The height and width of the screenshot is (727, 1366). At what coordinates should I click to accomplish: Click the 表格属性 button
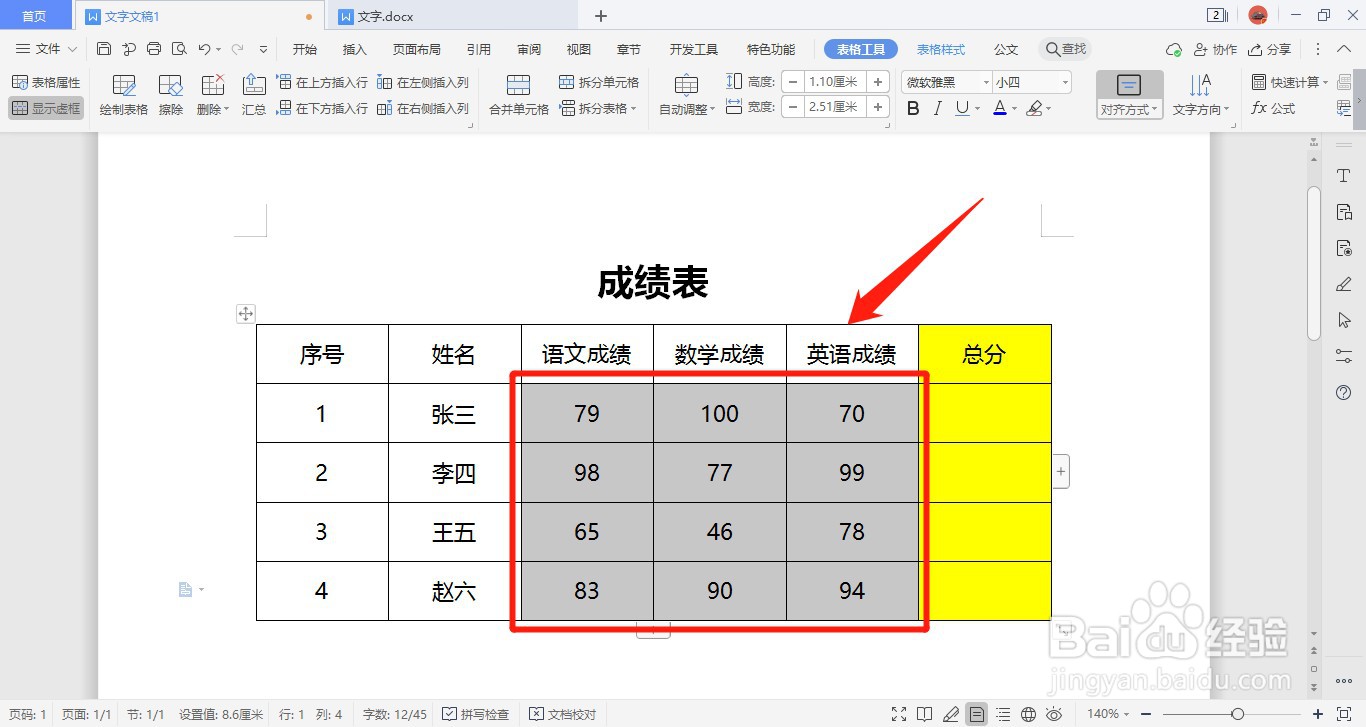(x=46, y=81)
